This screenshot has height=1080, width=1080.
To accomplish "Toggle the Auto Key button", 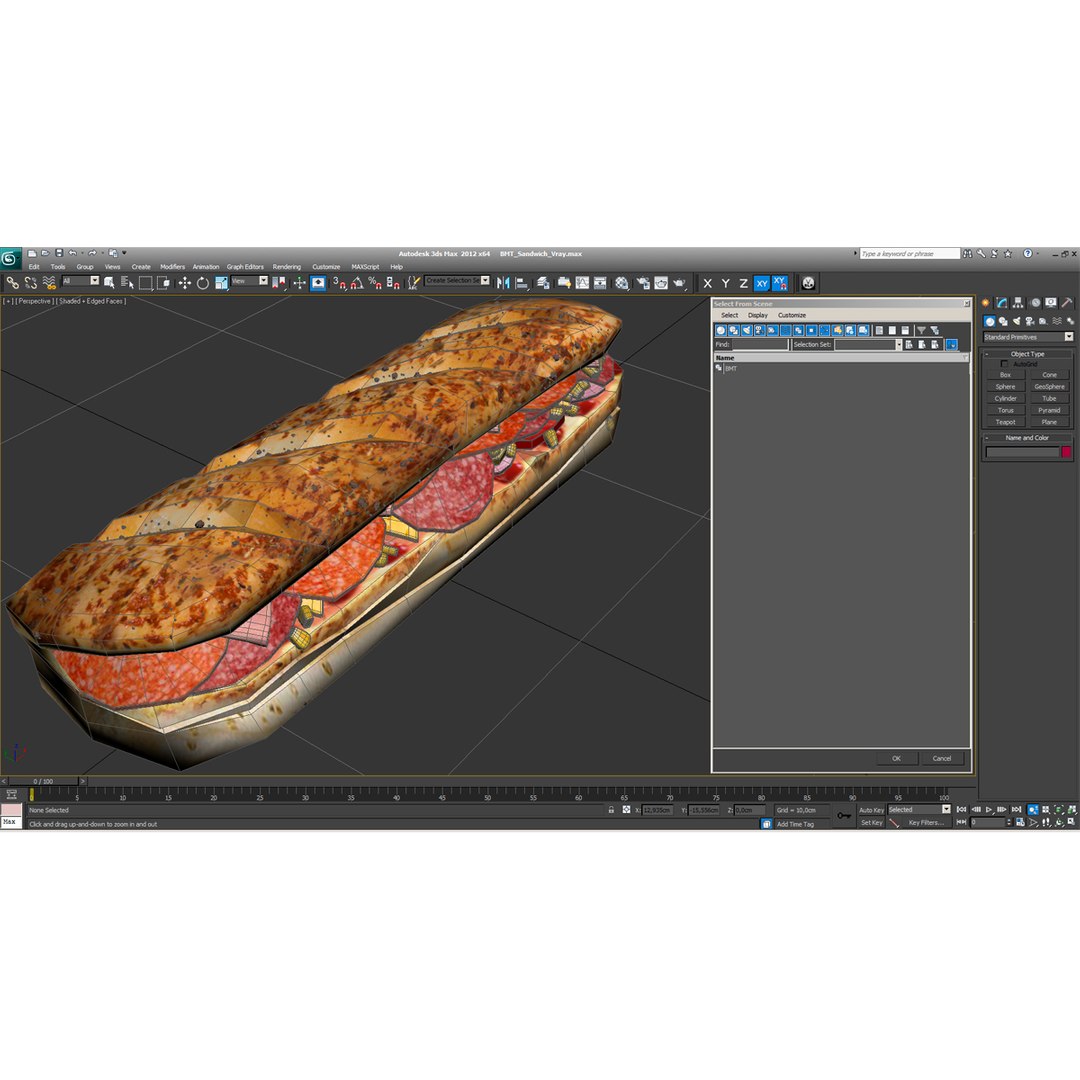I will pyautogui.click(x=871, y=810).
